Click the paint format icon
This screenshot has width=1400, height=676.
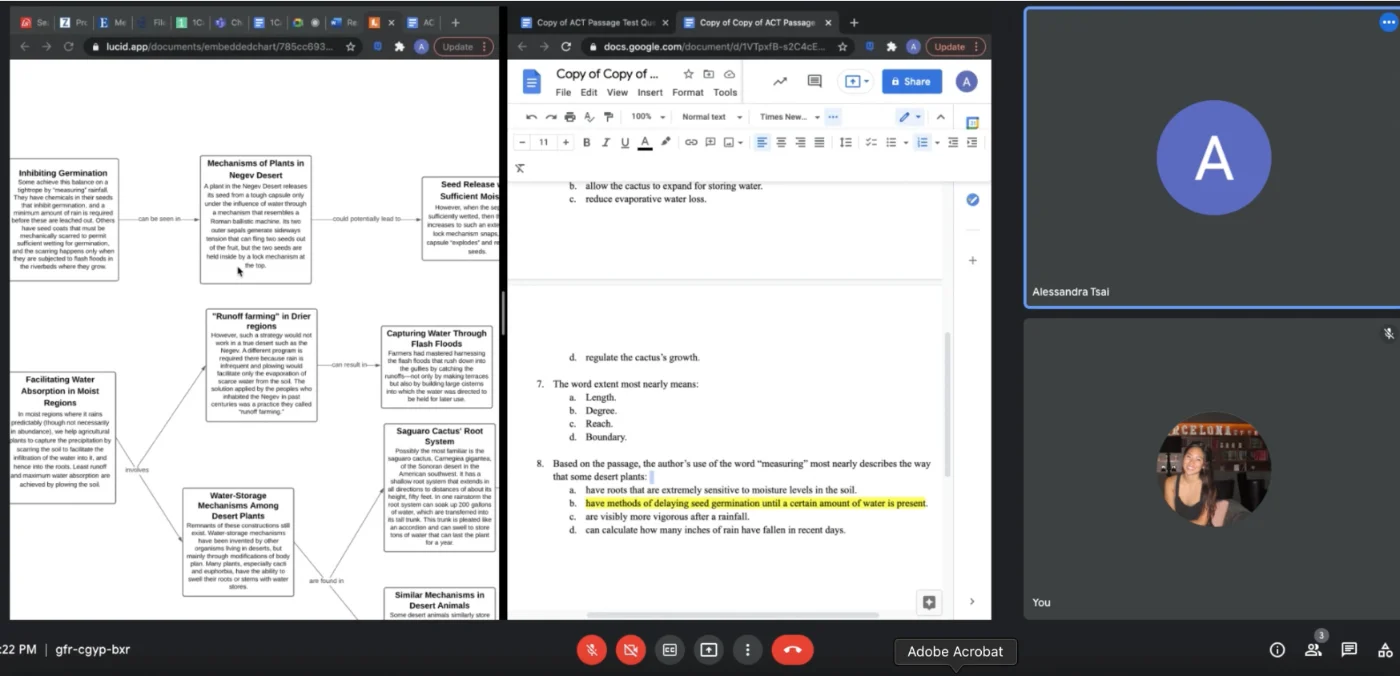pos(608,117)
